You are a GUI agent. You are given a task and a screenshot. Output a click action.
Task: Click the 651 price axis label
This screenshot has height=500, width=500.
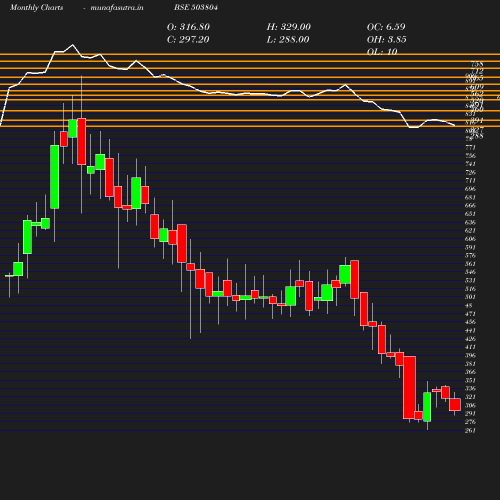(x=470, y=214)
